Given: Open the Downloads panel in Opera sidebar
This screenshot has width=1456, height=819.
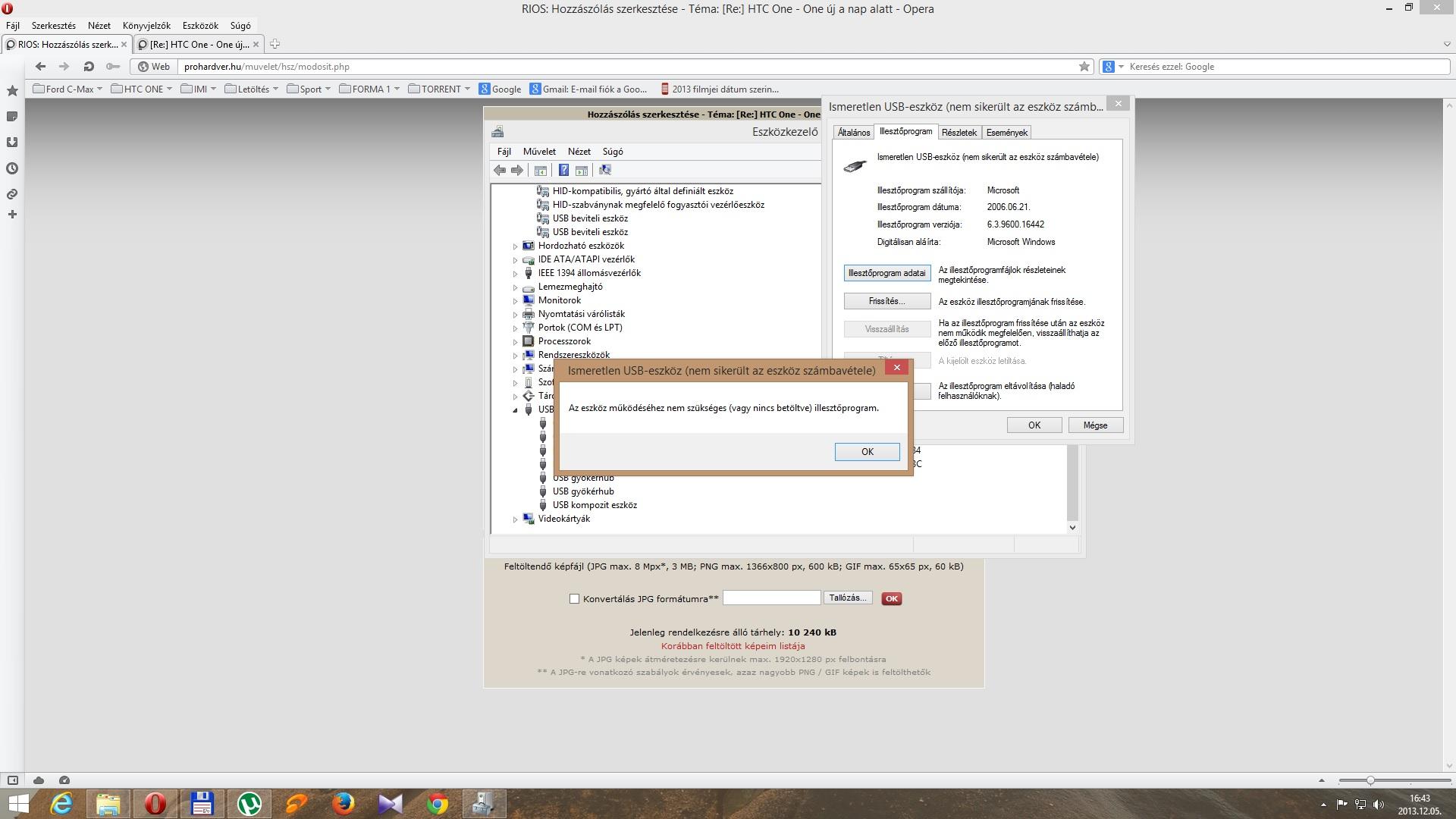Looking at the screenshot, I should 12,143.
